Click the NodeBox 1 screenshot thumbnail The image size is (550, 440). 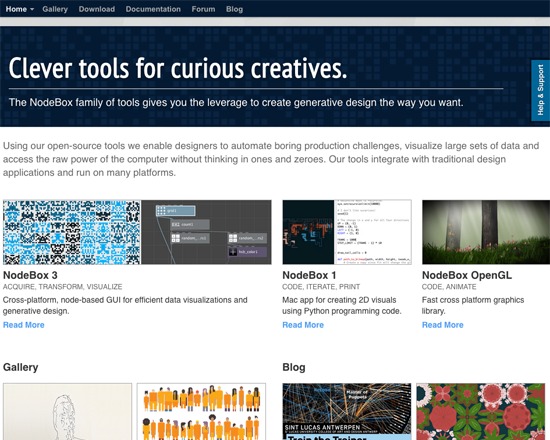(347, 232)
